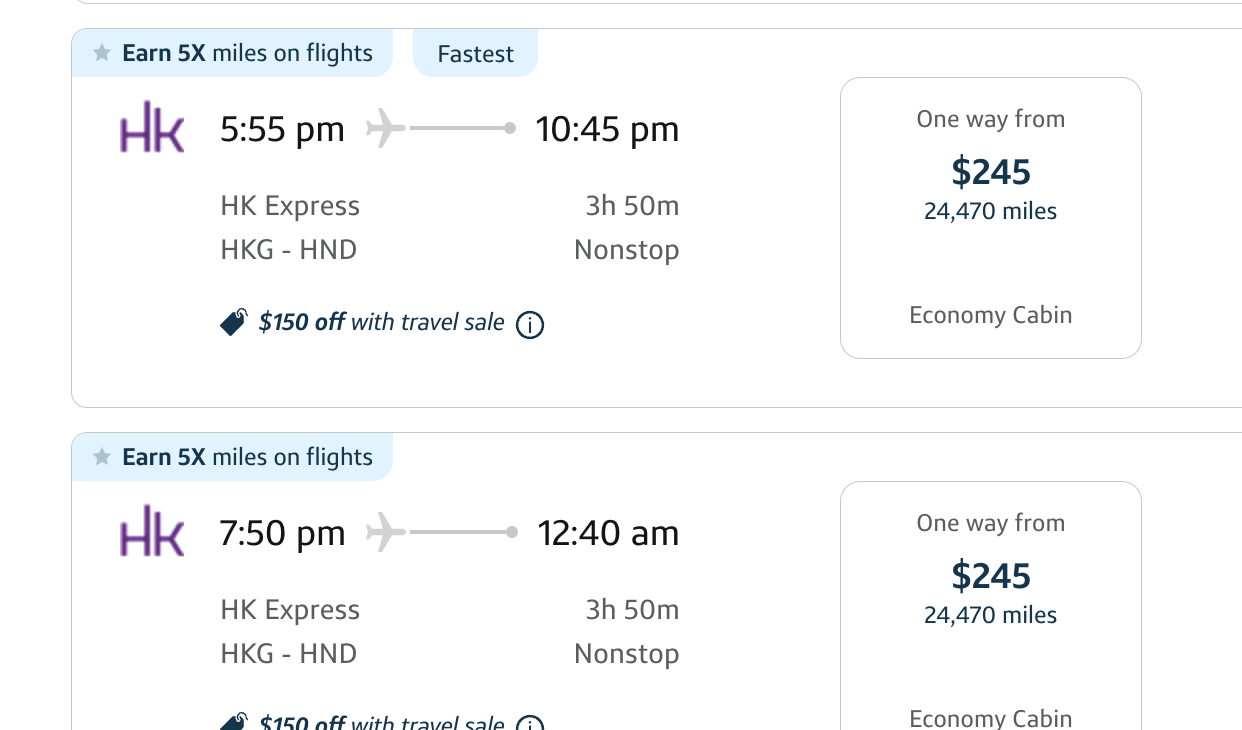
Task: Click the second Earn 5X miles on flights banner
Action: [246, 457]
